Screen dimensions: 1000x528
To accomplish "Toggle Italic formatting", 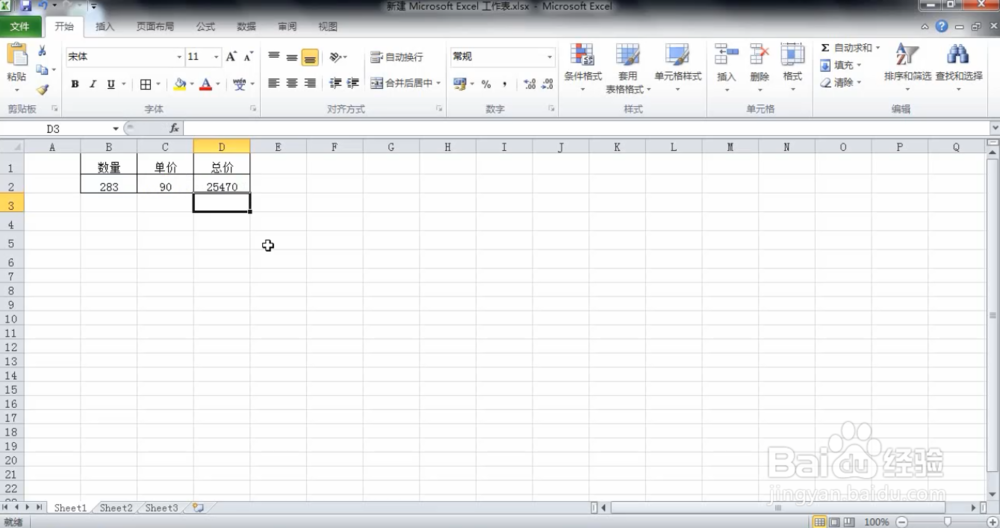I will point(92,84).
